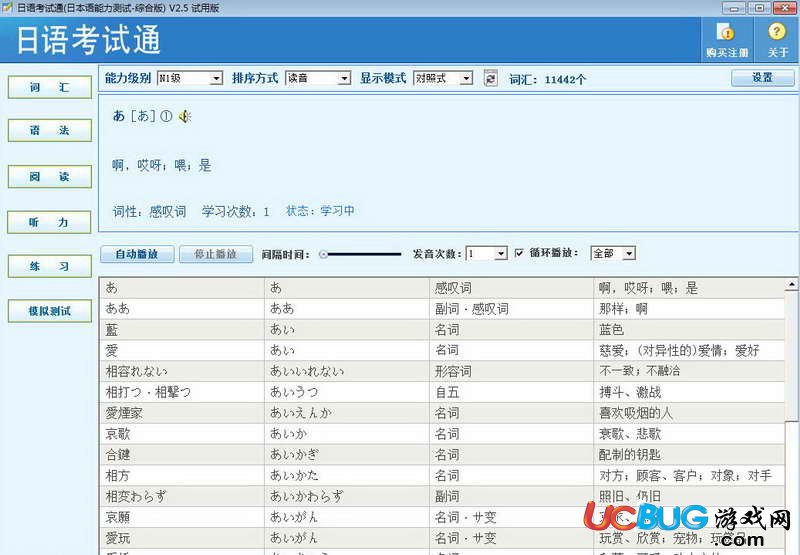Click the 喜欢吸烟的人 meaning cell
Screen dimensions: 800x555
pos(689,413)
